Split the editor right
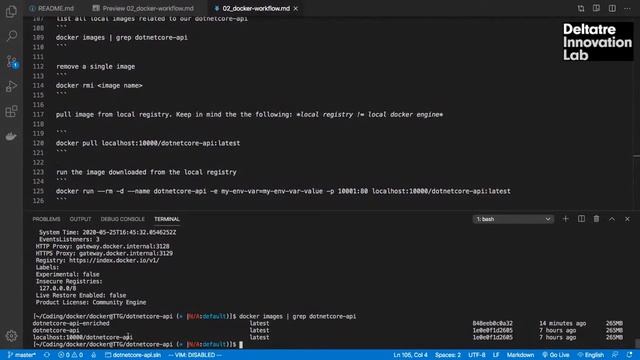 coord(612,8)
